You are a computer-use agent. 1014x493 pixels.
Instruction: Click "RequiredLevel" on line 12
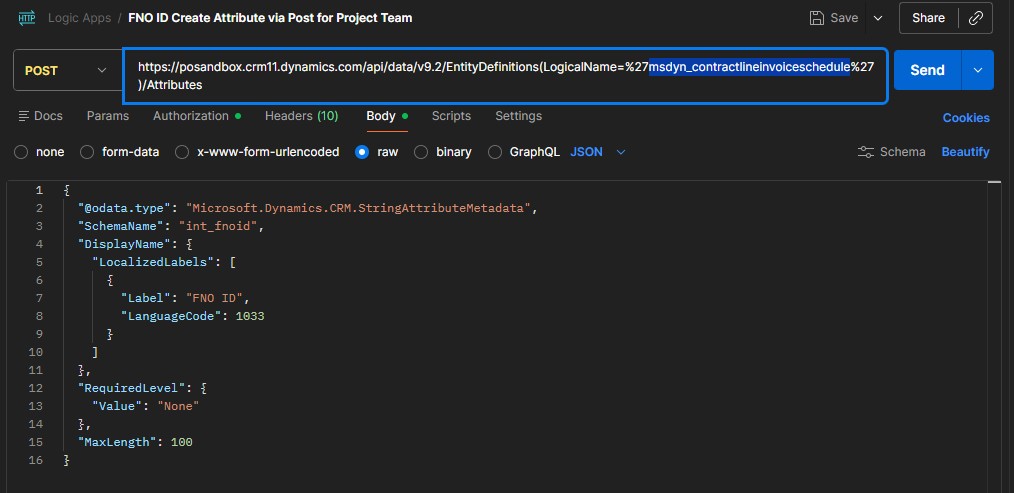pyautogui.click(x=132, y=389)
